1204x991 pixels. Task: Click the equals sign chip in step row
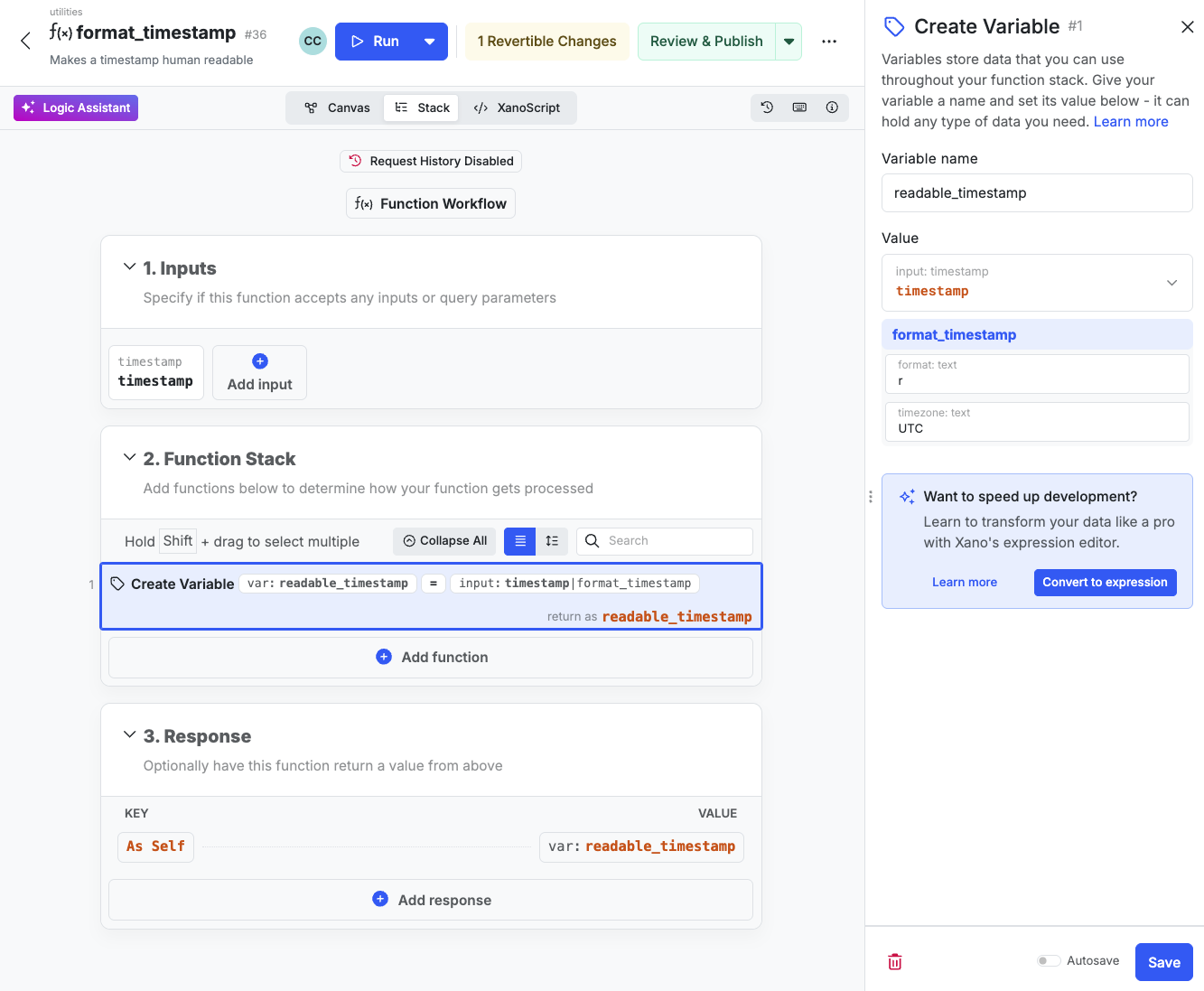coord(434,584)
